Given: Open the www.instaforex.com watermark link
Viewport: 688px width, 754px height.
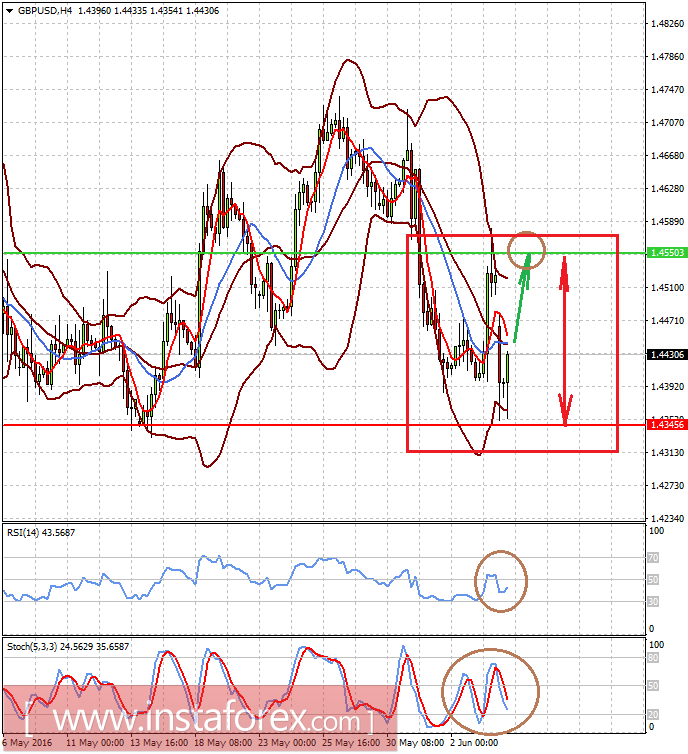Looking at the screenshot, I should pos(199,719).
